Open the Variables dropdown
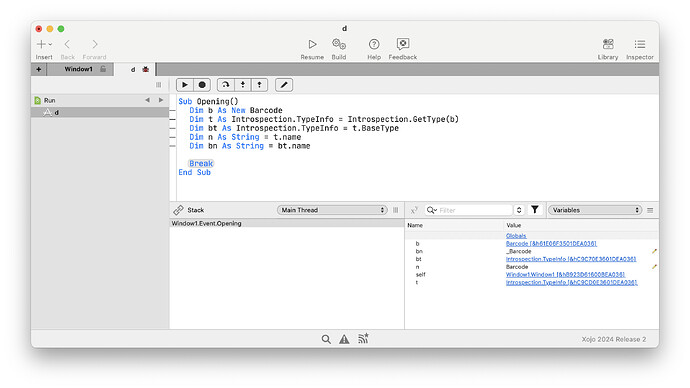This screenshot has width=690, height=388. point(595,210)
